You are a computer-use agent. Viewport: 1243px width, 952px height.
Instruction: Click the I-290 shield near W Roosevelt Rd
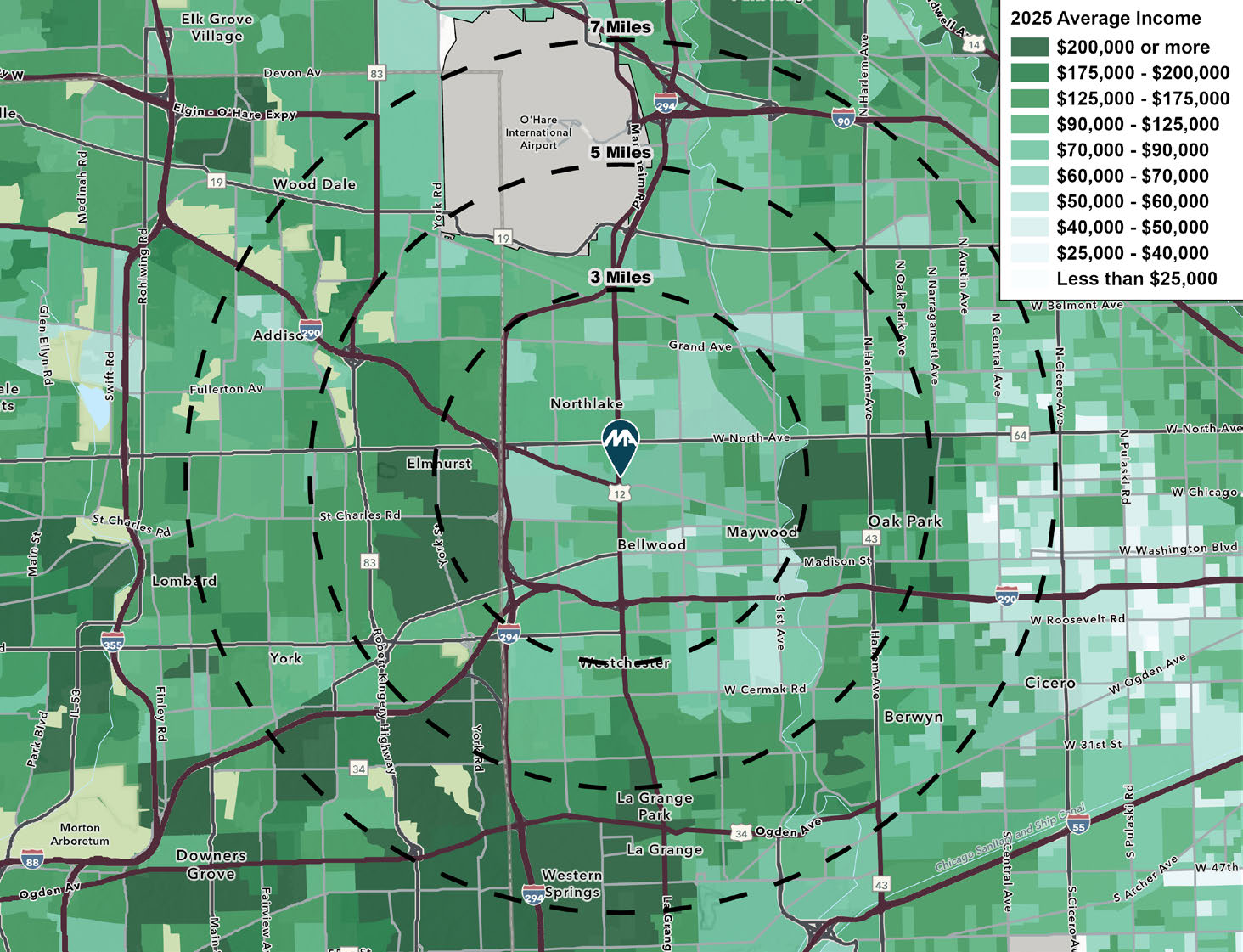coord(1007,594)
